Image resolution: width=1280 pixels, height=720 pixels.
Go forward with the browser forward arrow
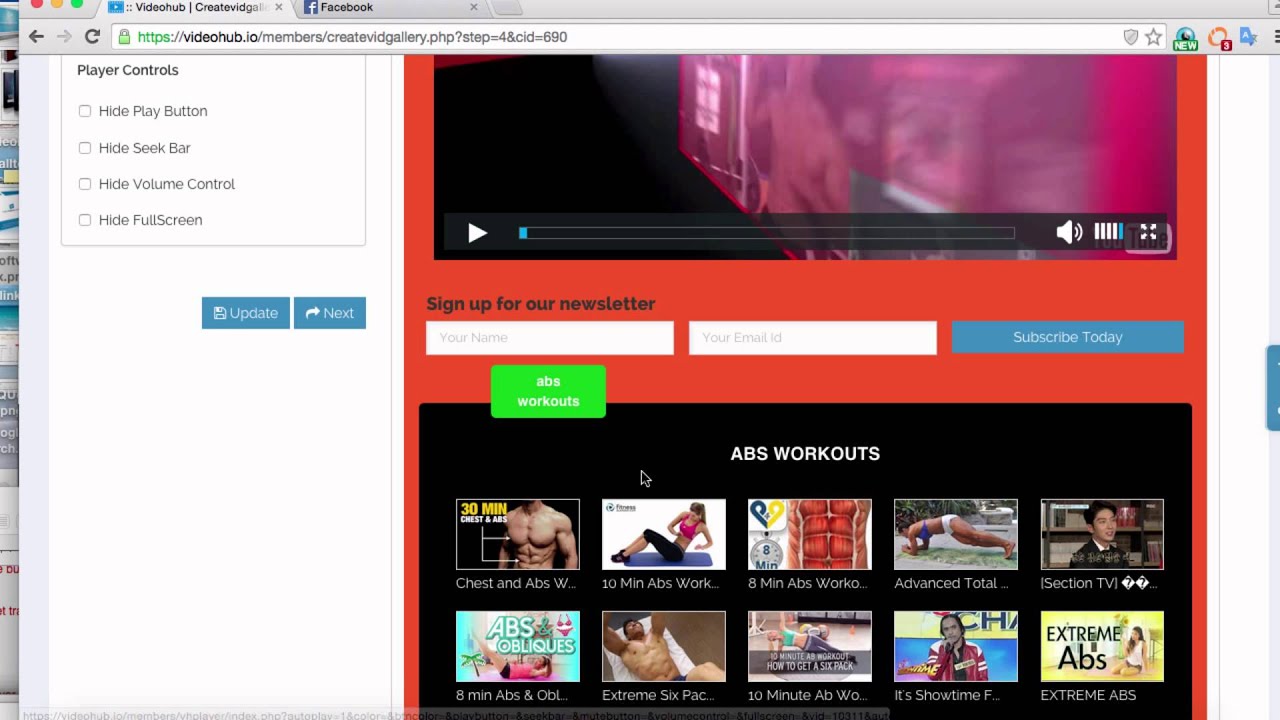tap(64, 37)
